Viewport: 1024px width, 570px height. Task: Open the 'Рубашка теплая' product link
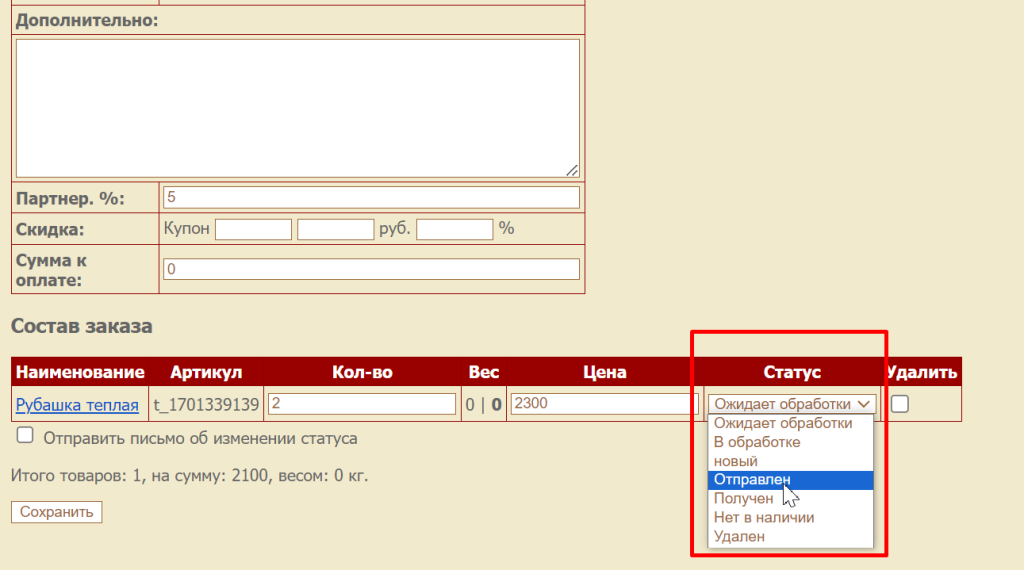pyautogui.click(x=77, y=405)
